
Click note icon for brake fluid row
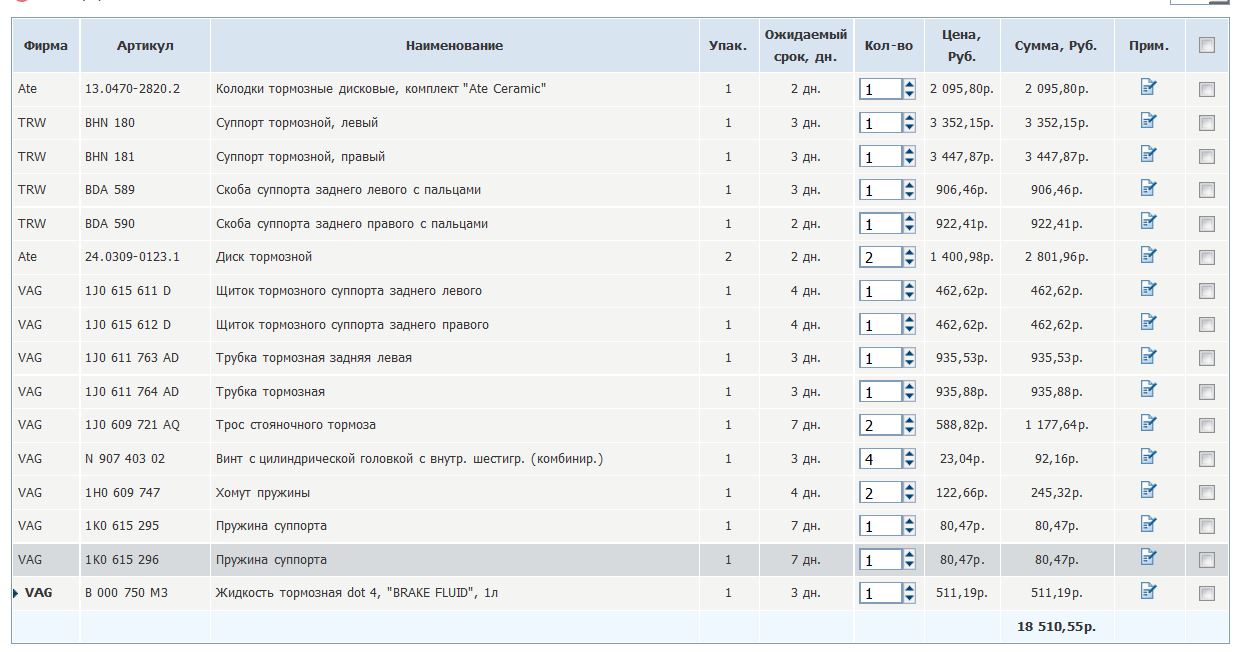coord(1148,592)
